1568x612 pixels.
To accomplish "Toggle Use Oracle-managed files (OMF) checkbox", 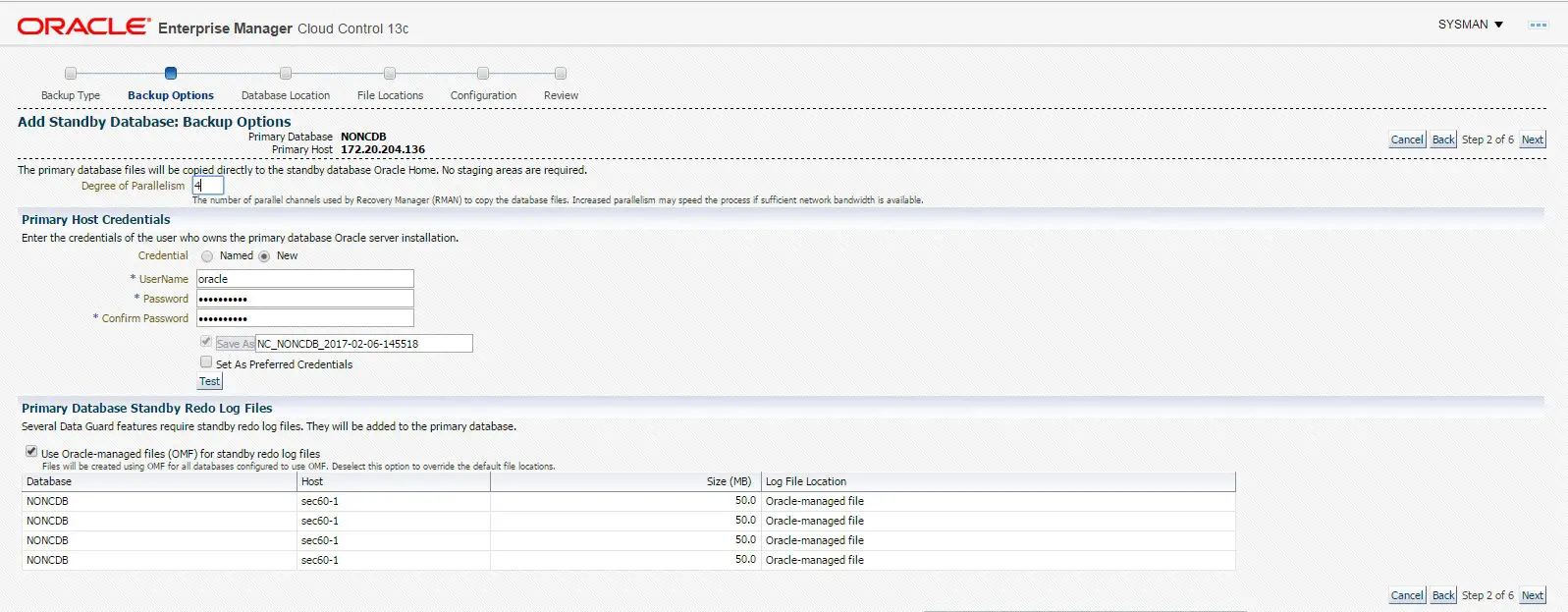I will (31, 451).
